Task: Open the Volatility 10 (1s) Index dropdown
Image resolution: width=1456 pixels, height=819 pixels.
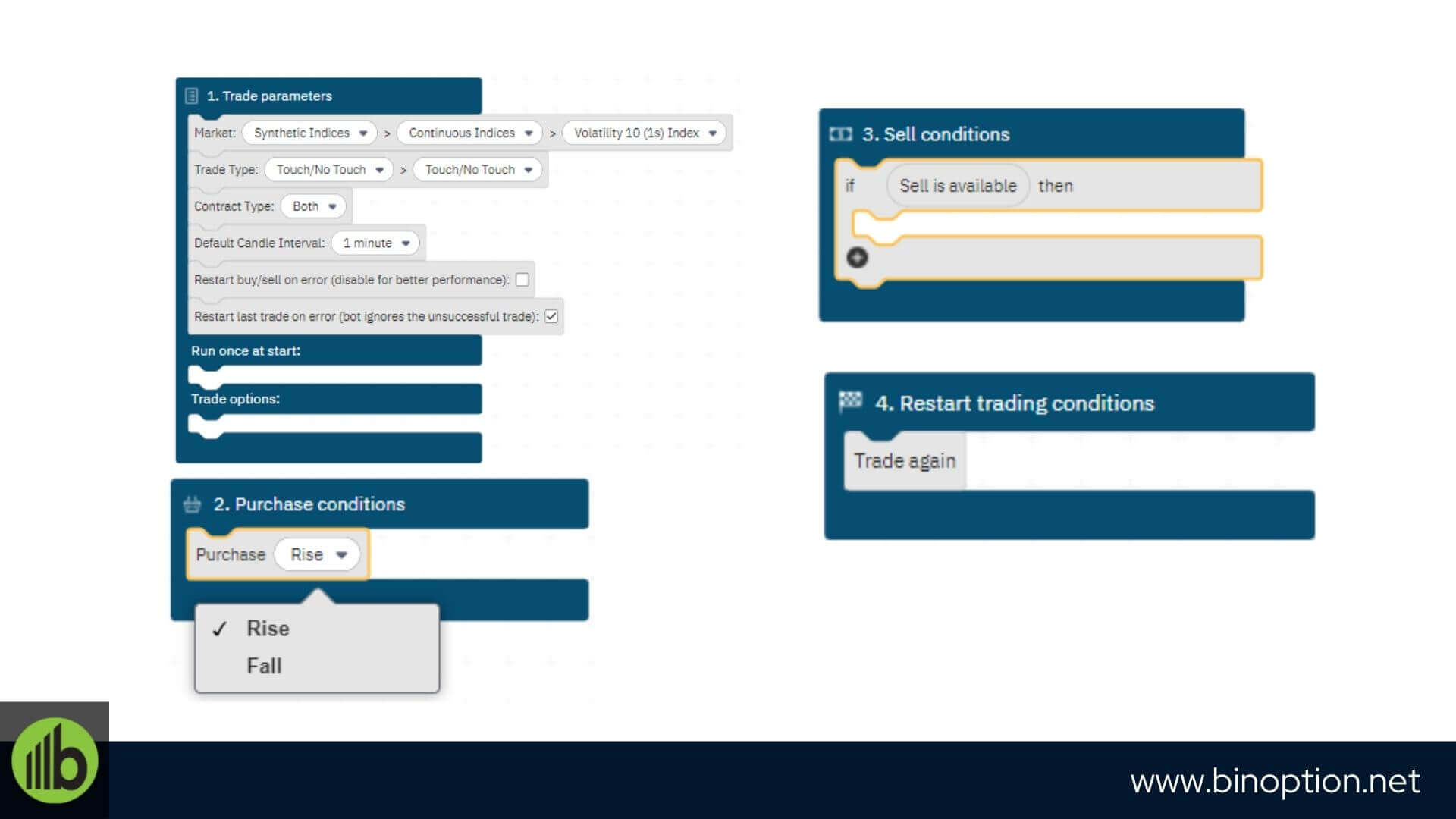Action: click(644, 133)
